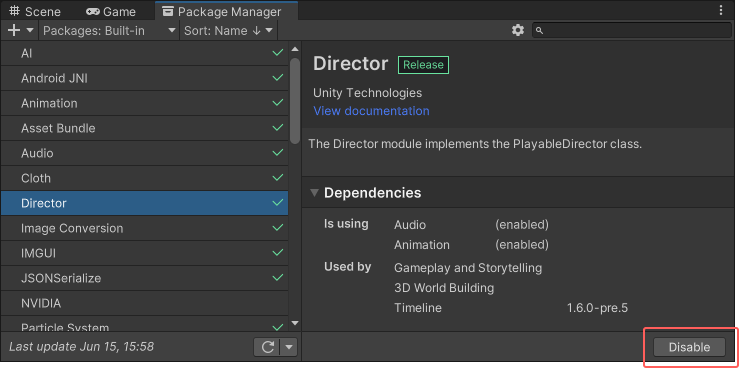Select the JSONSerialize package
Viewport: 742px width, 370px height.
pos(144,278)
